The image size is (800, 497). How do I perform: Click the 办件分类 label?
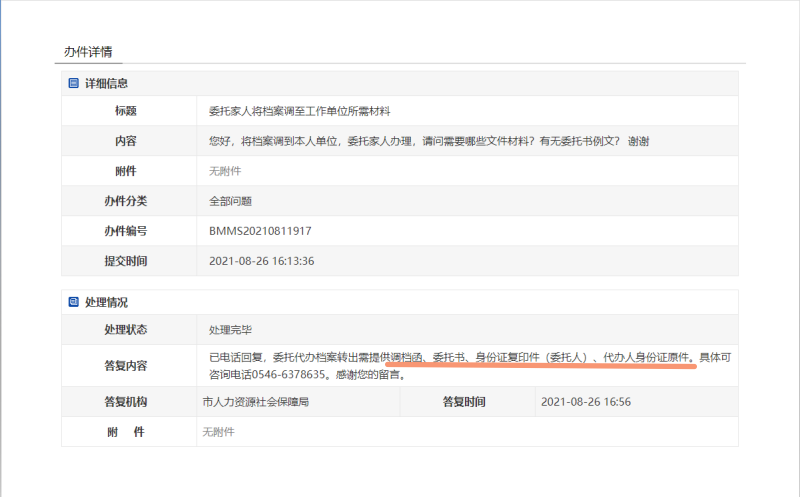[x=126, y=201]
